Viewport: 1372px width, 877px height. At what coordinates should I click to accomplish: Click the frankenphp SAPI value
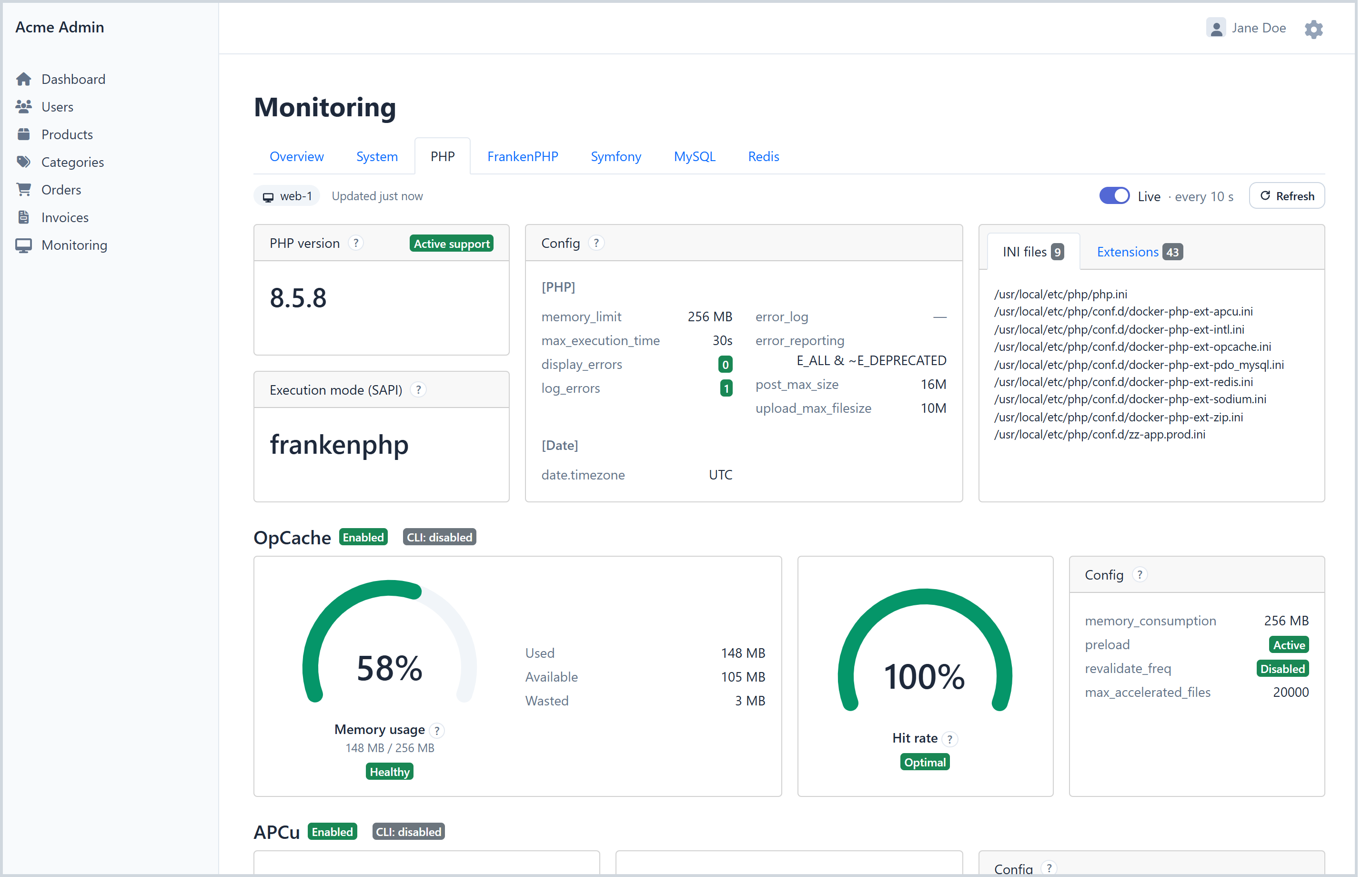point(339,445)
